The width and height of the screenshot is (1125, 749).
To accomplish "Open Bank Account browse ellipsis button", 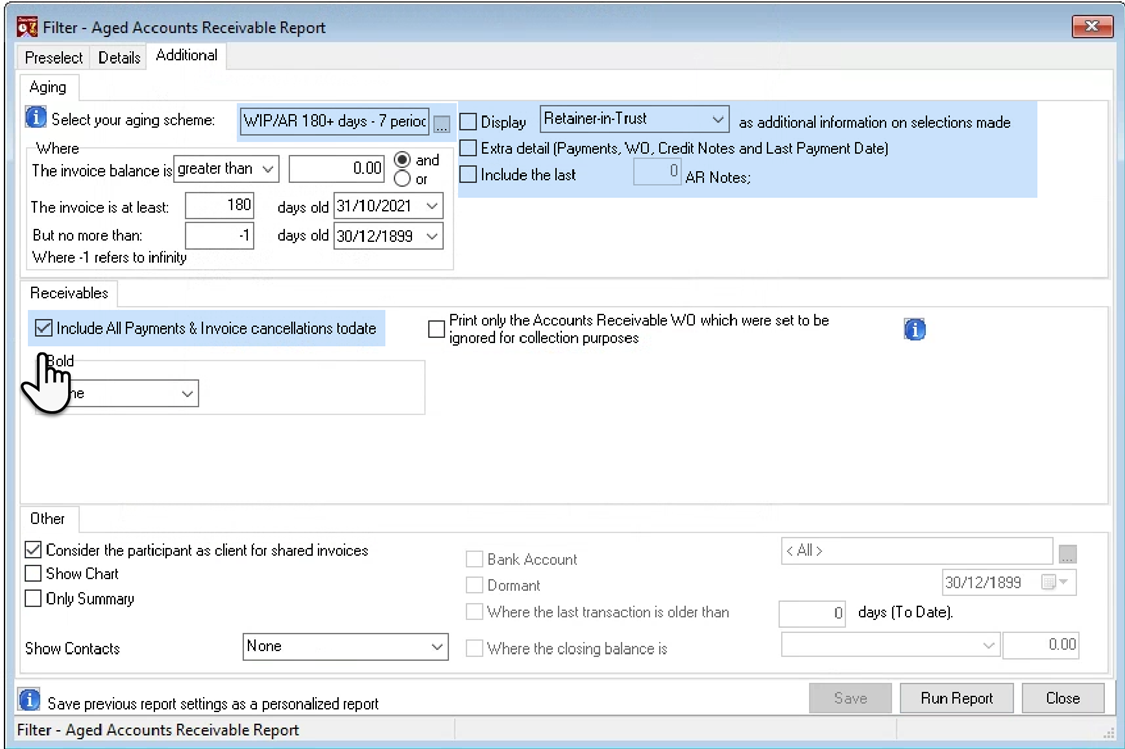I will [1068, 554].
